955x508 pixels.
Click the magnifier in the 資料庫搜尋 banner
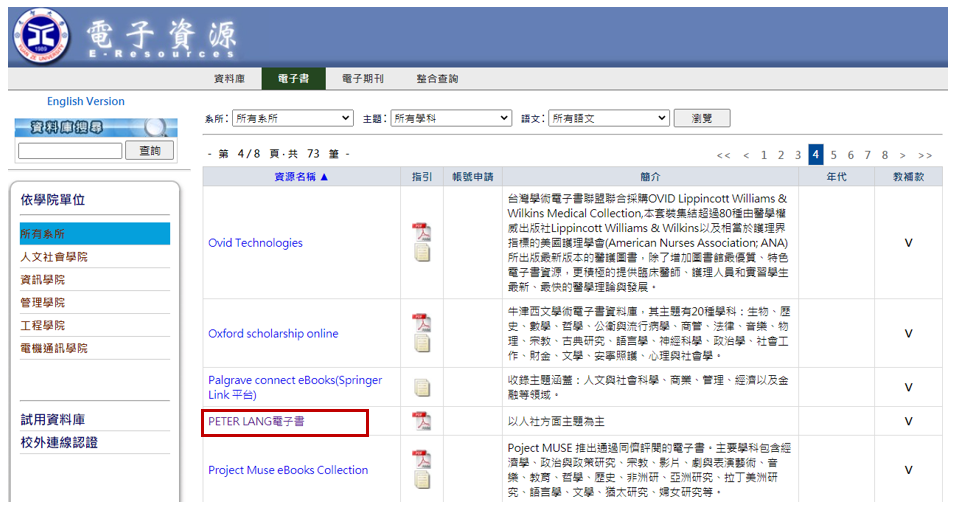155,127
